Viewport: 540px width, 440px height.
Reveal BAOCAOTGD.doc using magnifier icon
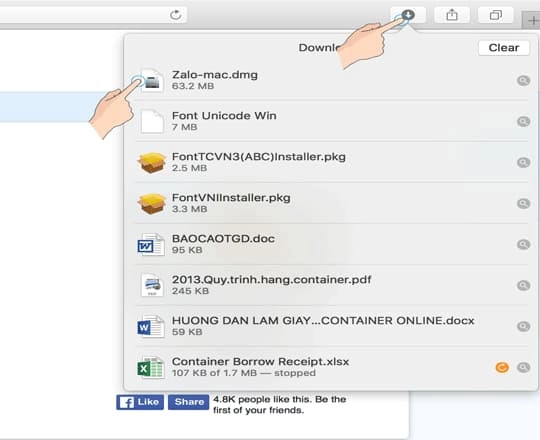point(523,244)
